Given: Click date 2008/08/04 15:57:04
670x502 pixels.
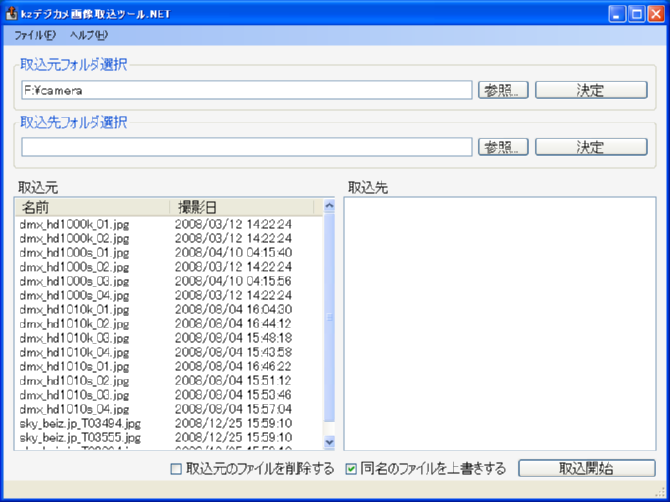Looking at the screenshot, I should [x=233, y=409].
